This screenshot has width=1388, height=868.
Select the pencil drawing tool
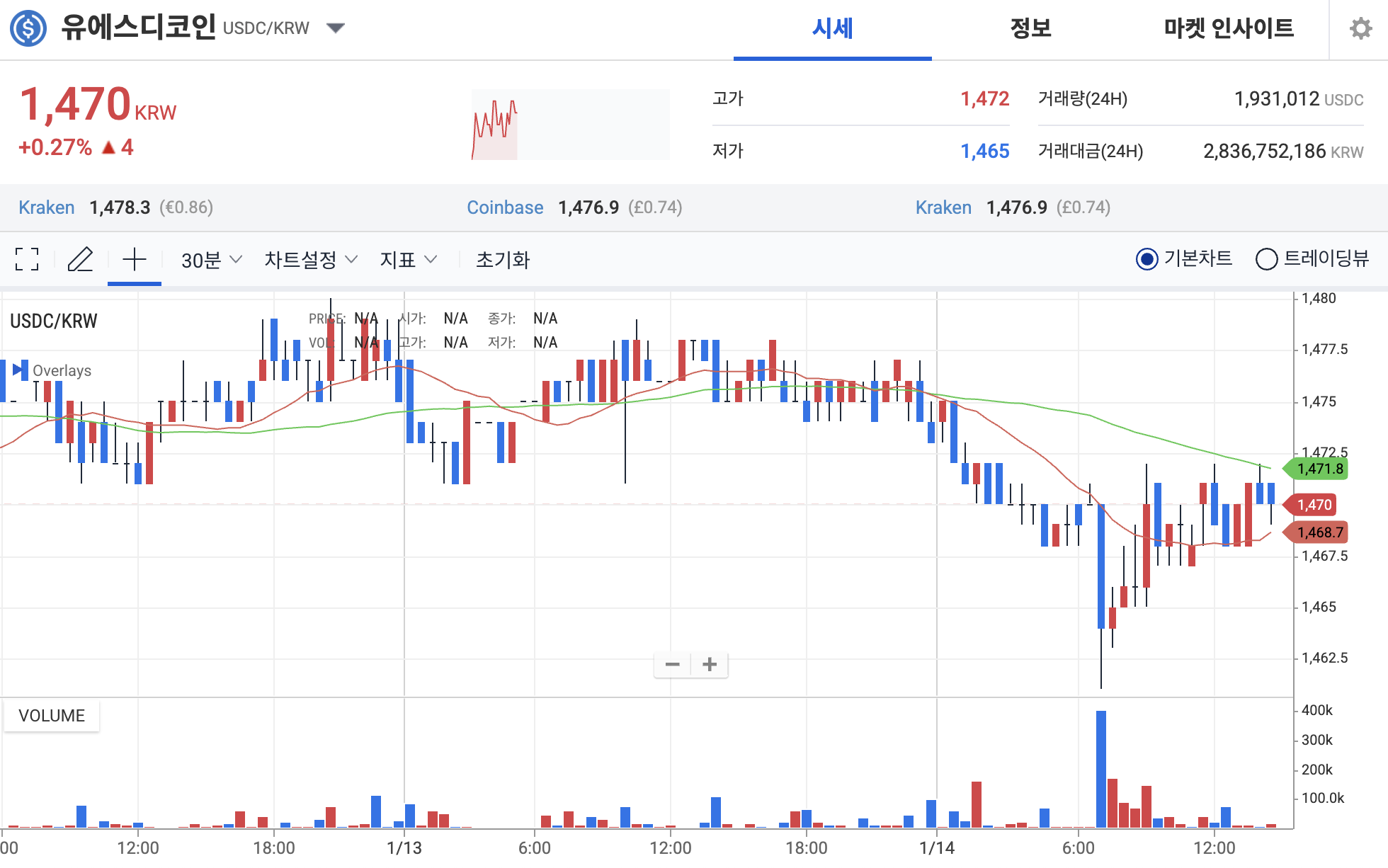80,259
